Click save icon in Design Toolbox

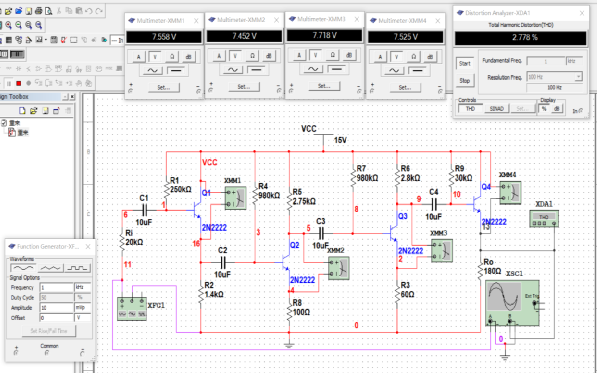(45, 111)
